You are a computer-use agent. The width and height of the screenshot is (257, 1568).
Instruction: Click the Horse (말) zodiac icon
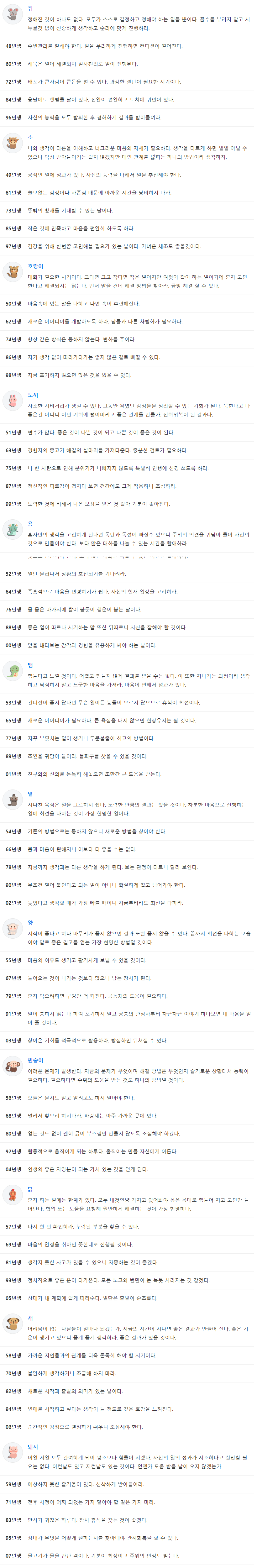[12, 800]
